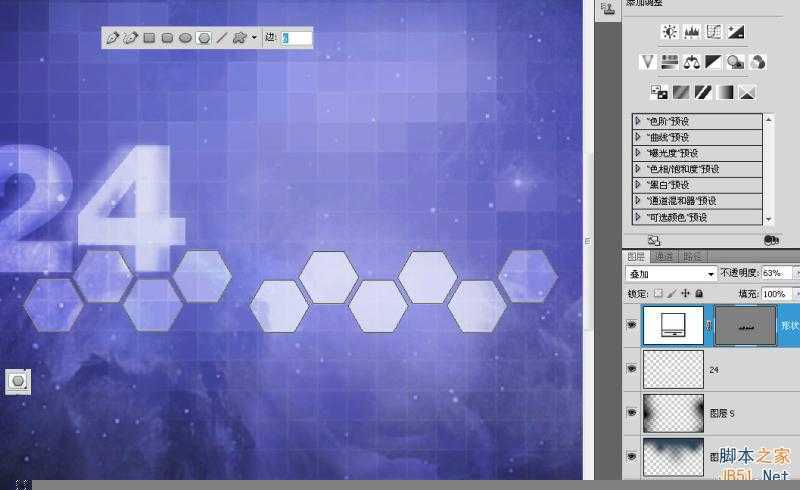Click the polygon tool icon on left edge
Image resolution: width=800 pixels, height=490 pixels.
point(18,382)
